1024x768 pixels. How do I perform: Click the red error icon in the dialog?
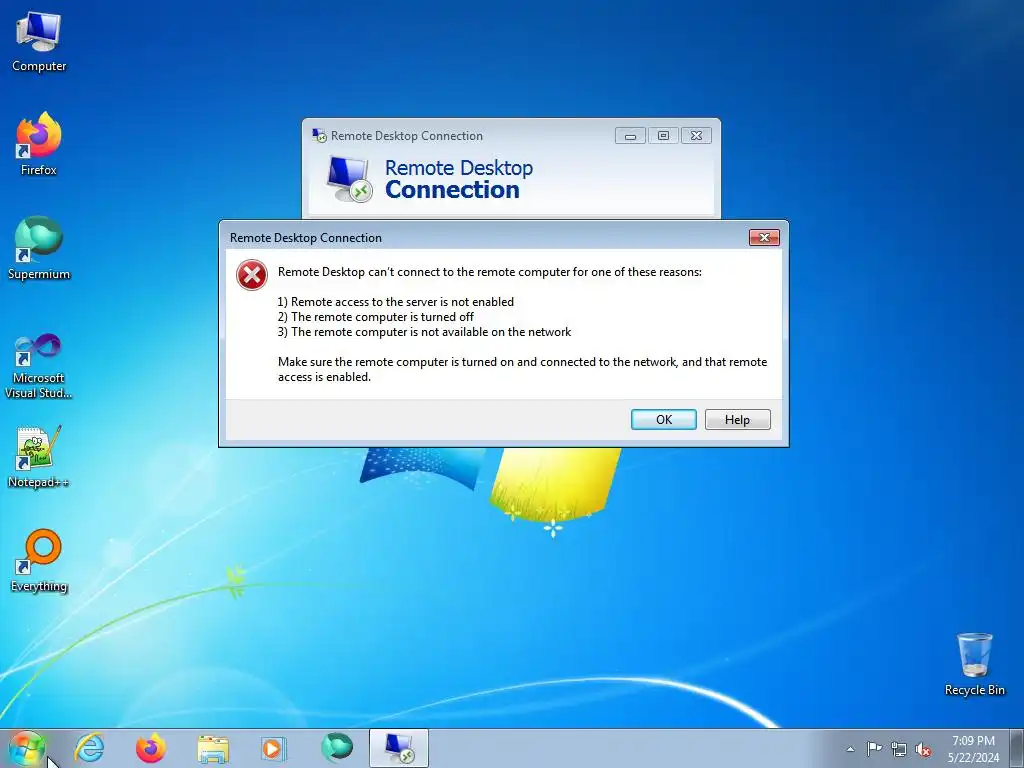[252, 275]
